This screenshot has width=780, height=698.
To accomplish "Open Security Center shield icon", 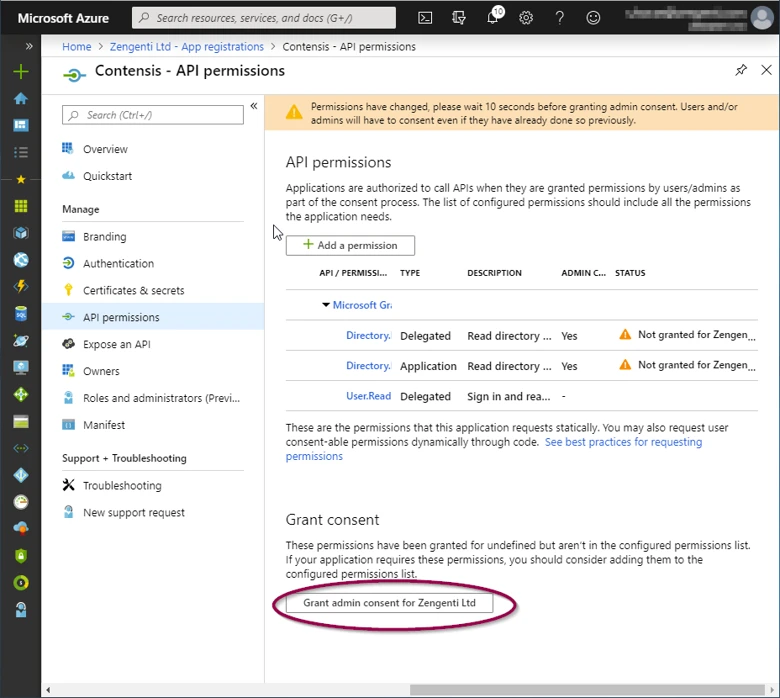I will [21, 556].
